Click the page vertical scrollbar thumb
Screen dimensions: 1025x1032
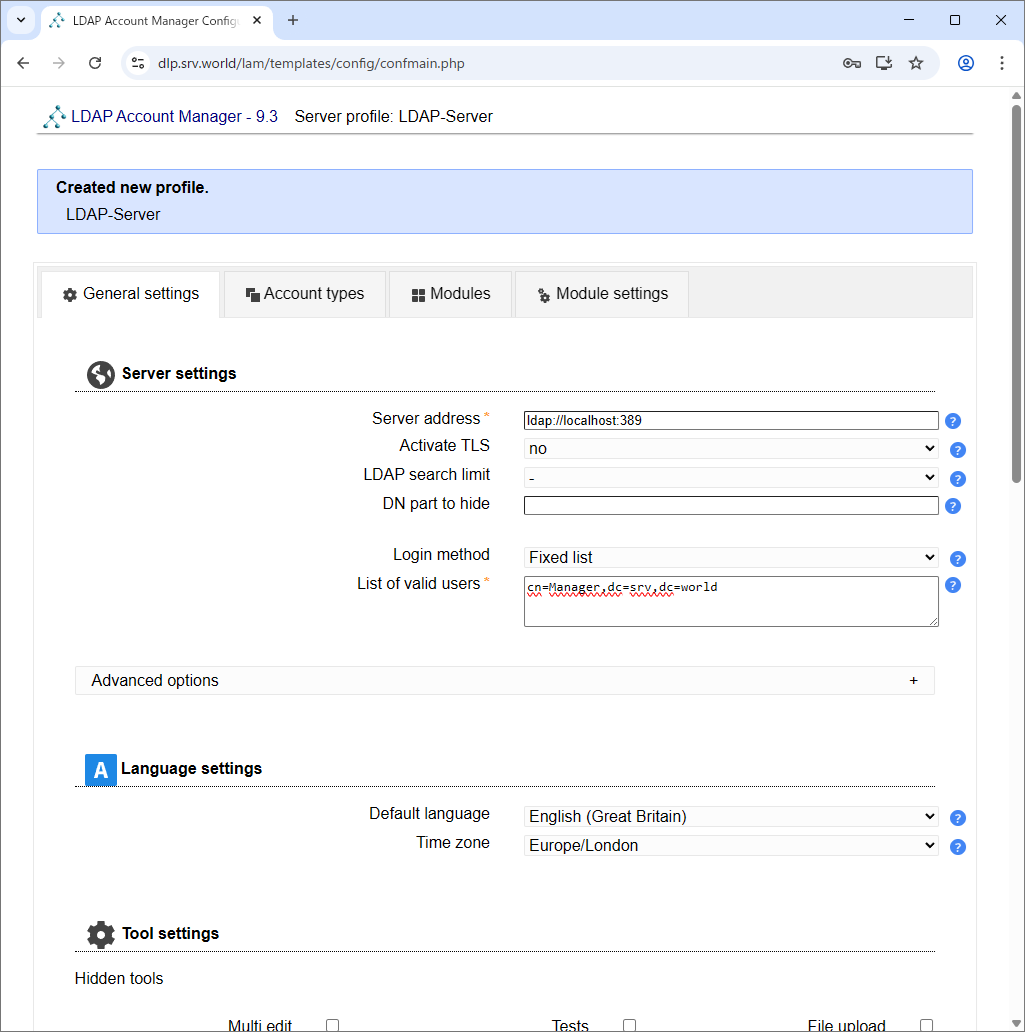point(1016,294)
